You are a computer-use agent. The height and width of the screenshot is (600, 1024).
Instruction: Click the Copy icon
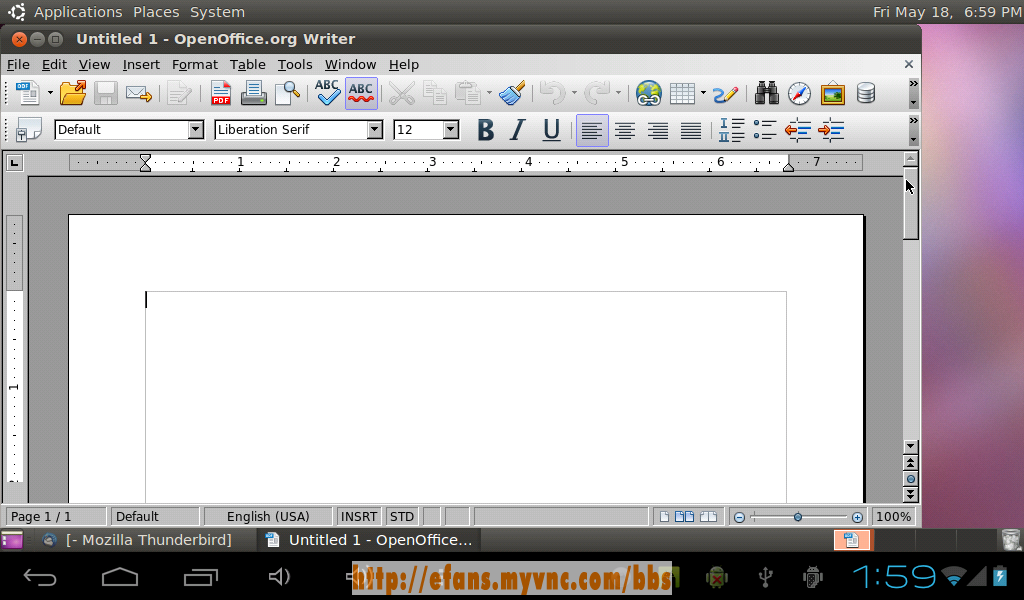435,93
